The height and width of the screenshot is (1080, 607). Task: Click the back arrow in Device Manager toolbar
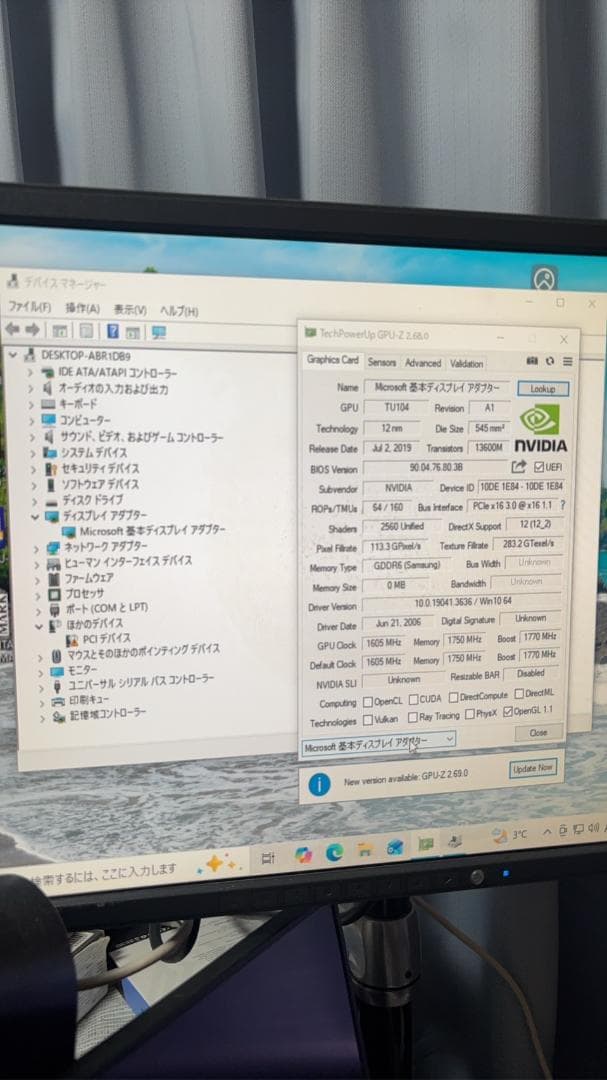(12, 330)
